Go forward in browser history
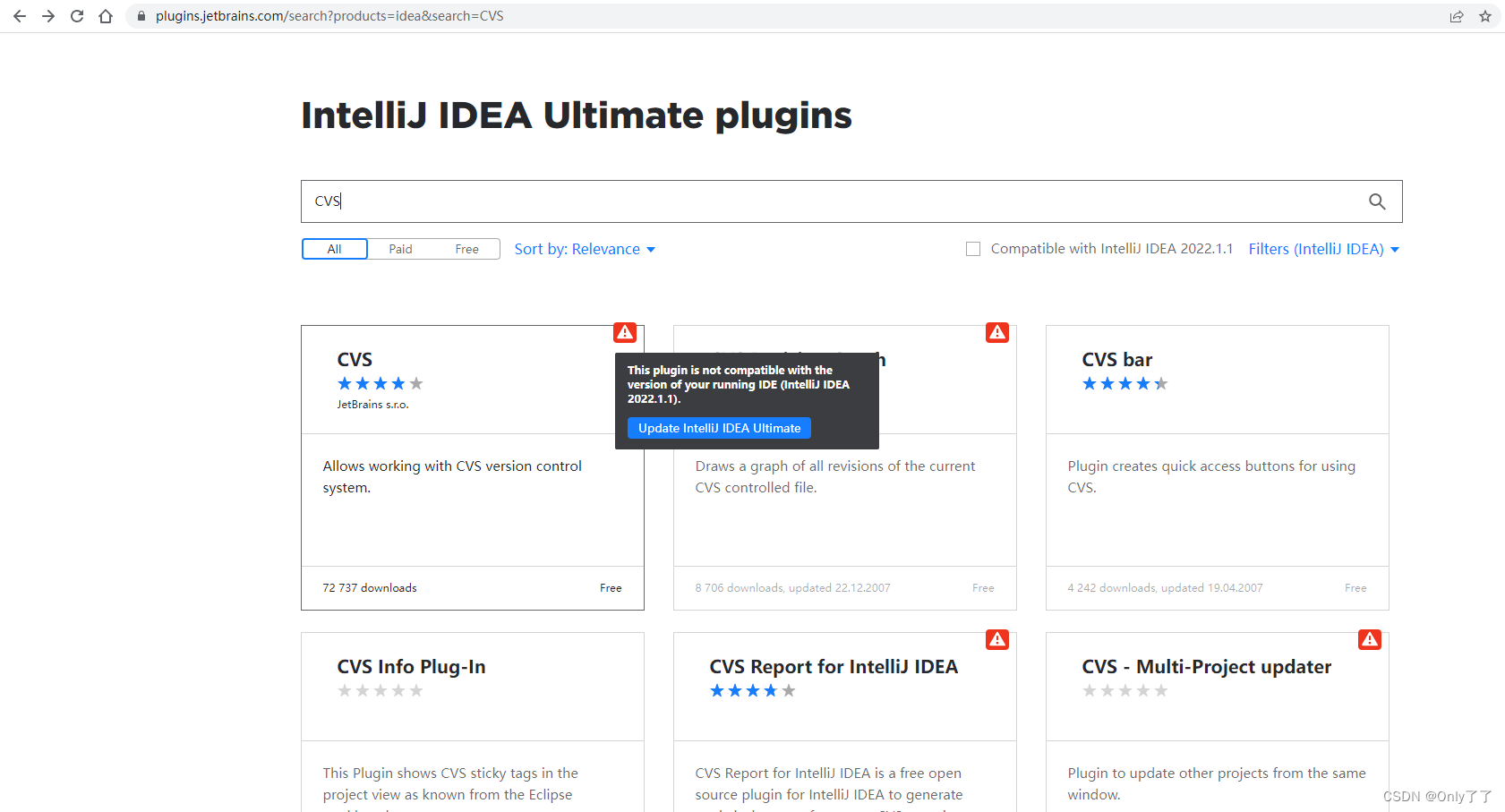The height and width of the screenshot is (812, 1505). coord(48,16)
